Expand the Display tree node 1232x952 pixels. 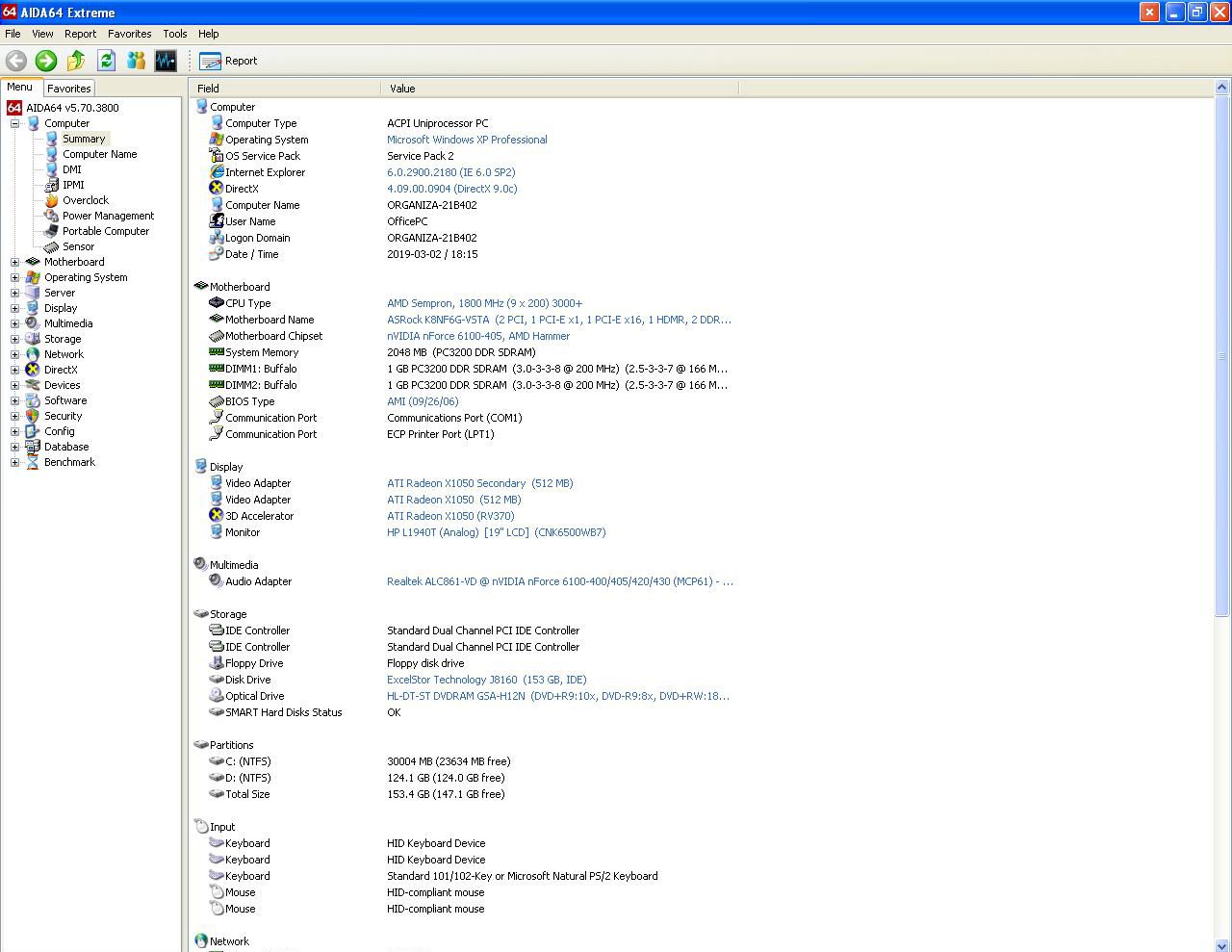tap(14, 308)
